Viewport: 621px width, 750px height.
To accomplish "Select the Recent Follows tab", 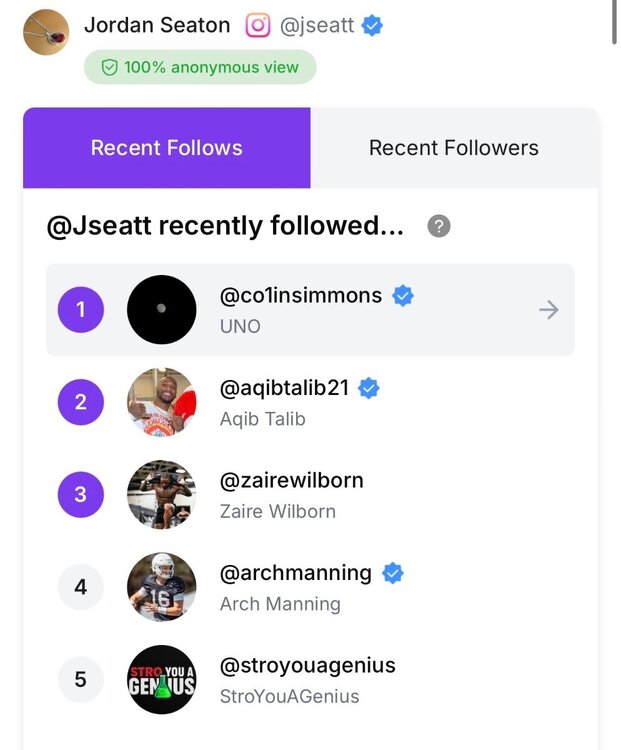I will pyautogui.click(x=167, y=148).
